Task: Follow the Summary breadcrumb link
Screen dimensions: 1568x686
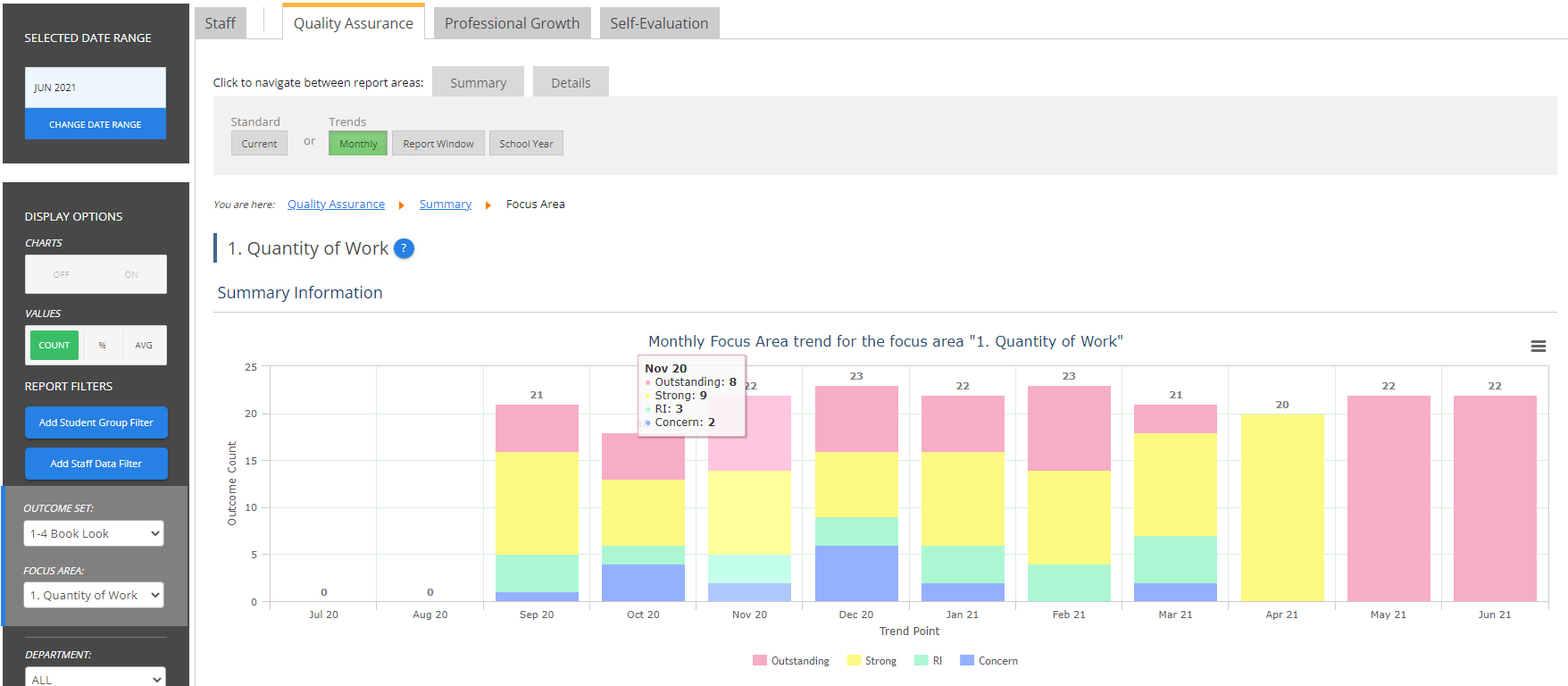Action: click(x=445, y=205)
